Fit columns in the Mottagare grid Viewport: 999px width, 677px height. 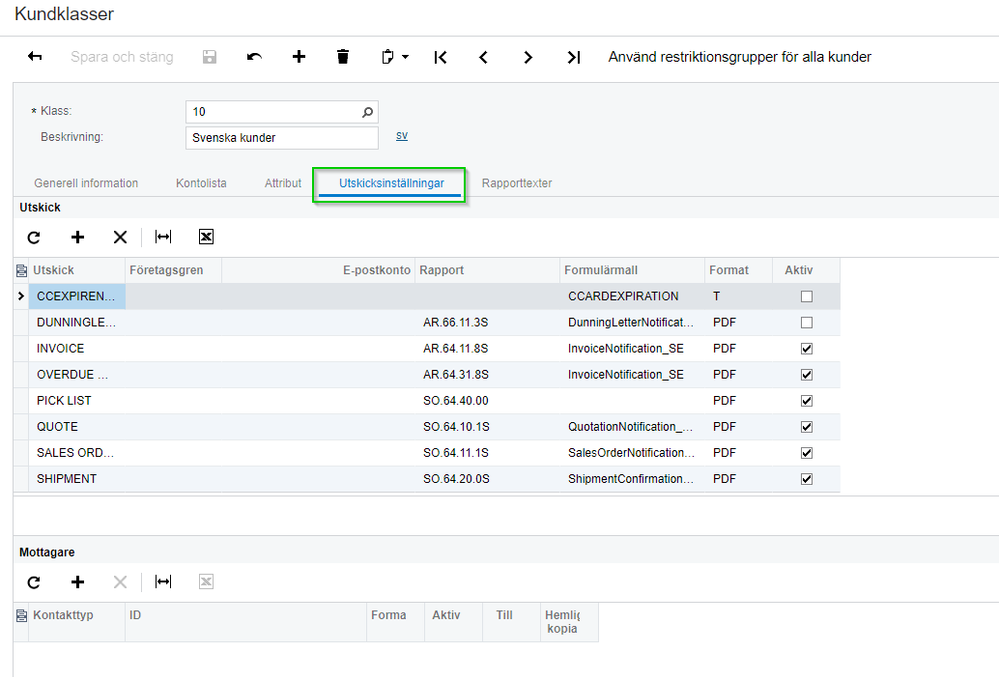163,581
